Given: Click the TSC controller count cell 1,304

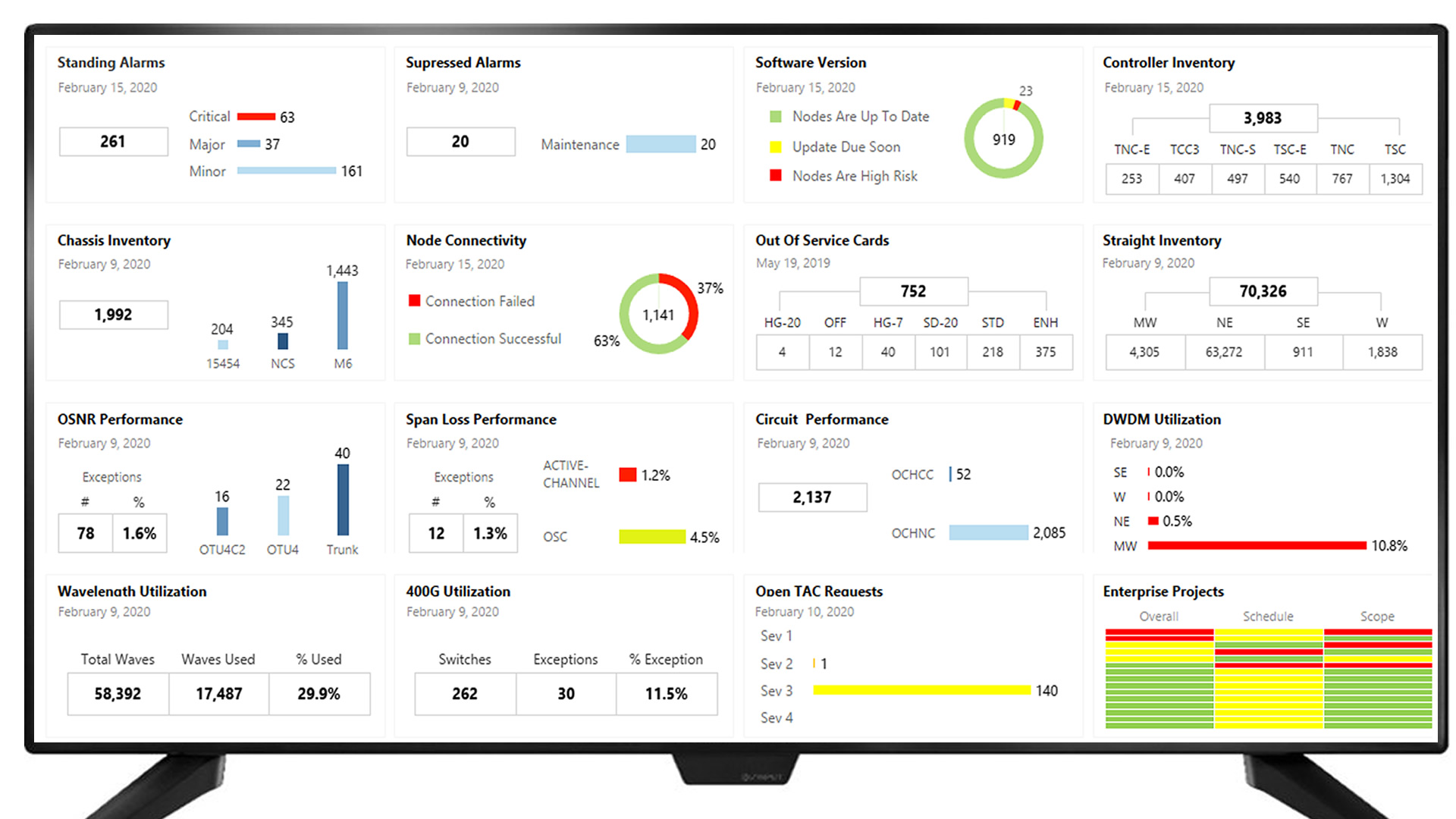Looking at the screenshot, I should coord(1395,179).
